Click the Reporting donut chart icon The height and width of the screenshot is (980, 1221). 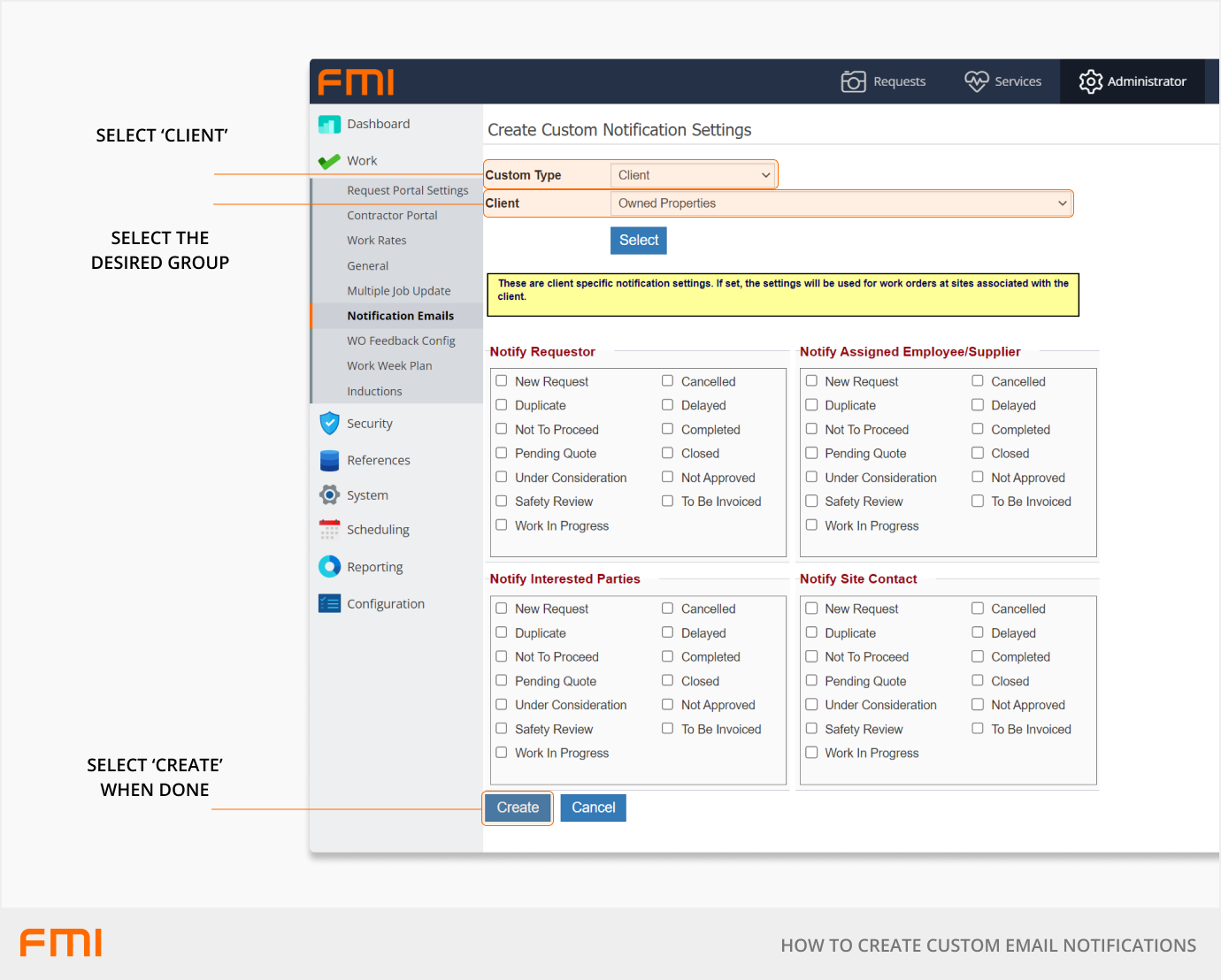point(329,567)
